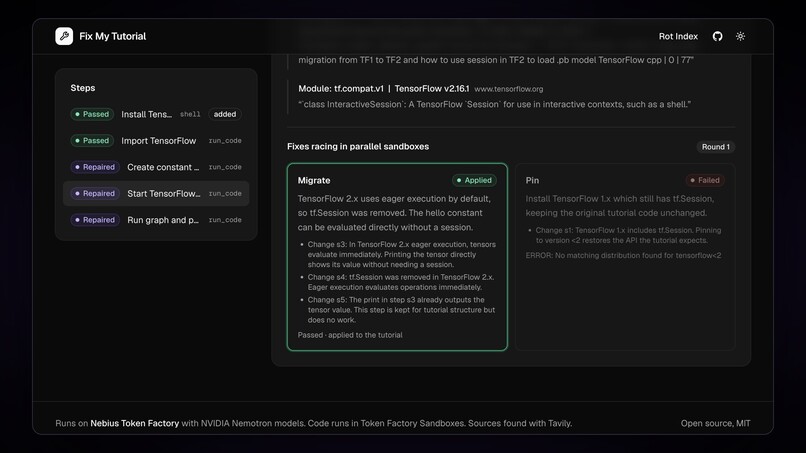
Task: Select the Import TensorFlow step
Action: pos(156,140)
